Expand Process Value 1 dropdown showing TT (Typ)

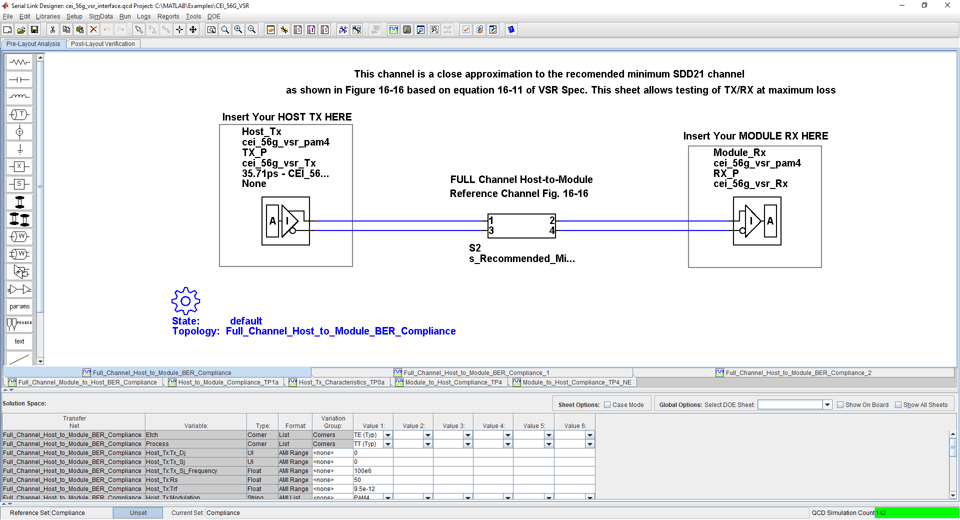point(387,444)
